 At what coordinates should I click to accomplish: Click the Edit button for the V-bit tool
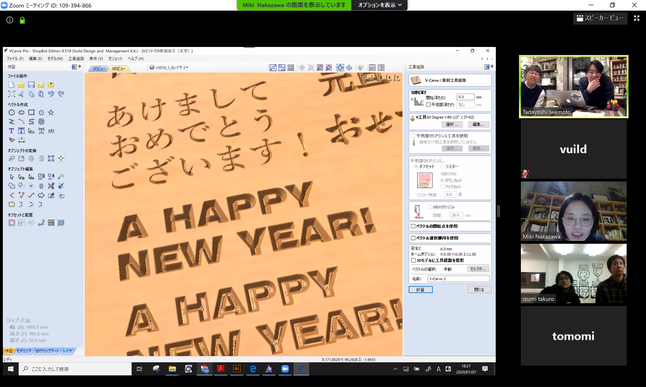[x=478, y=124]
